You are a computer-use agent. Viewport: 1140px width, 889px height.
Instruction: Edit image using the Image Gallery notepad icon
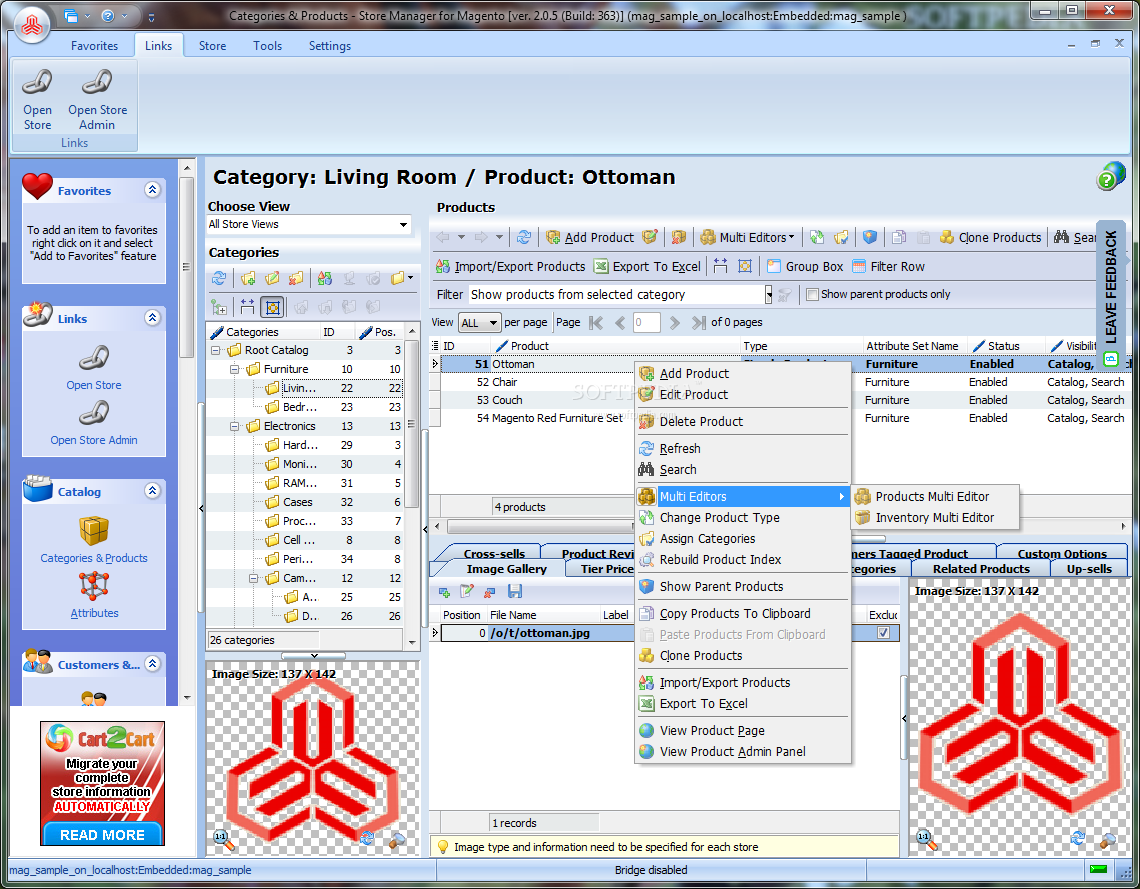(x=467, y=592)
